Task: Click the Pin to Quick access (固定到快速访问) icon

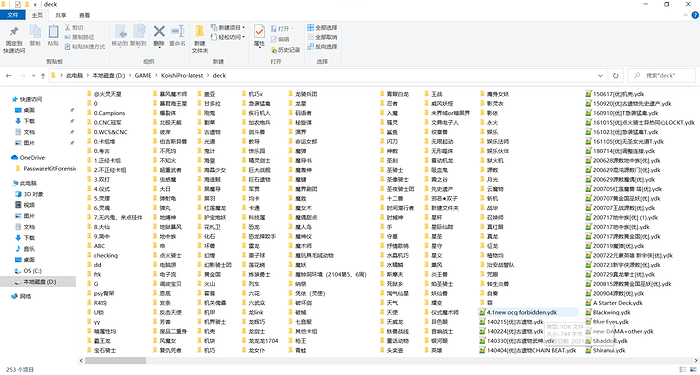Action: 14,32
